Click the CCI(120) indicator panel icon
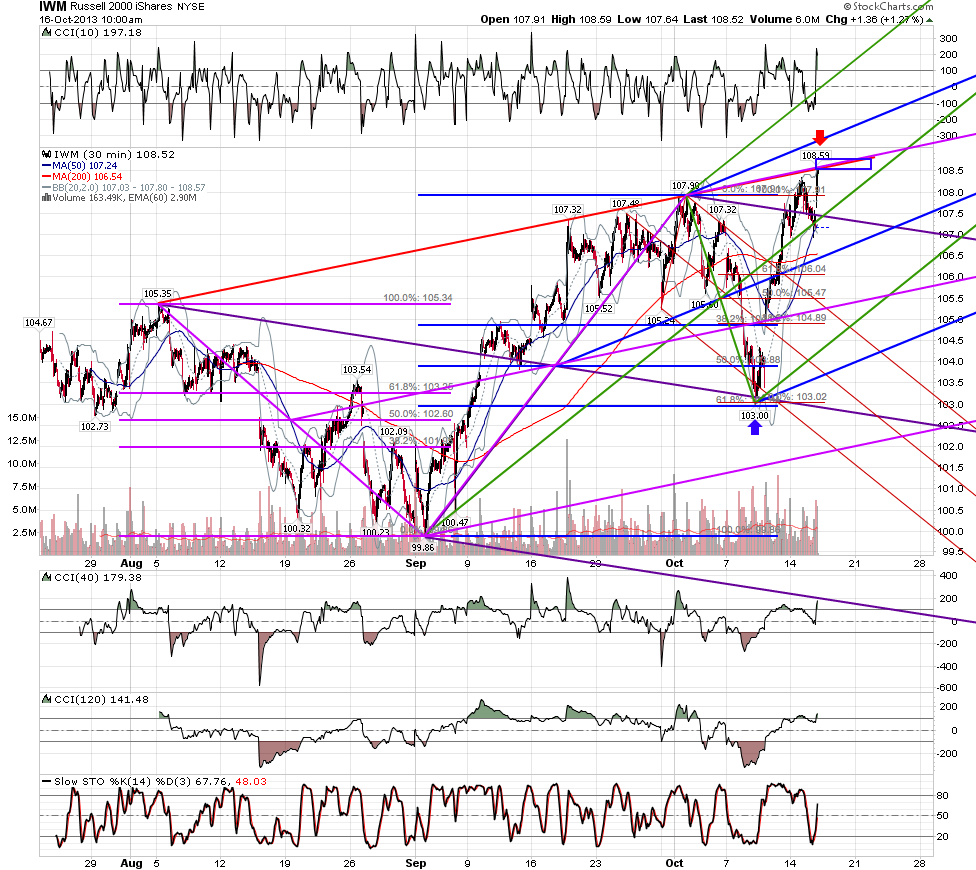Viewport: 976px width, 870px height. pos(46,699)
